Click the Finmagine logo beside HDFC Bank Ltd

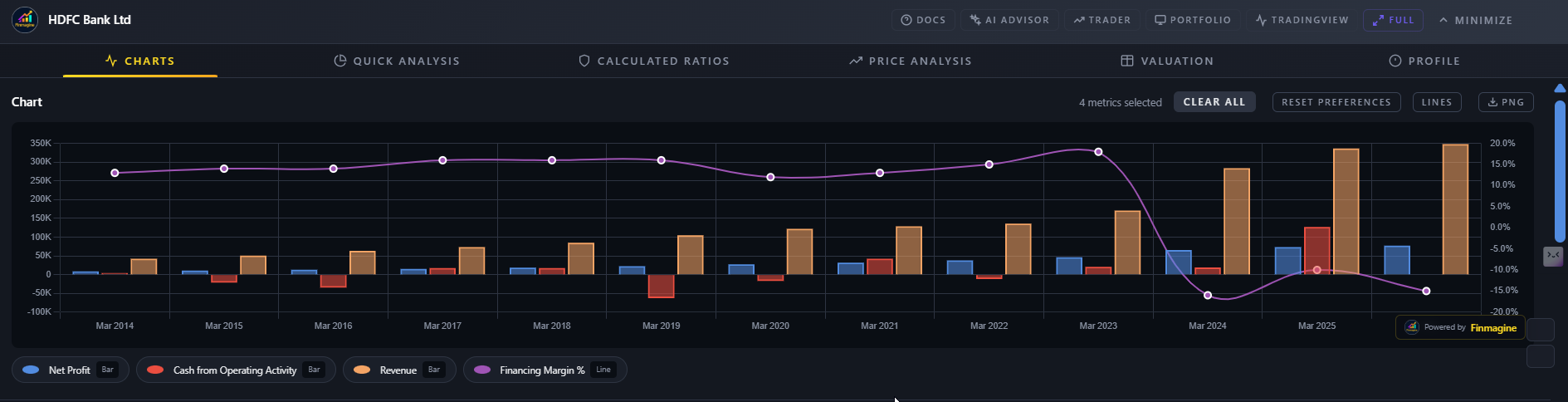pyautogui.click(x=25, y=19)
